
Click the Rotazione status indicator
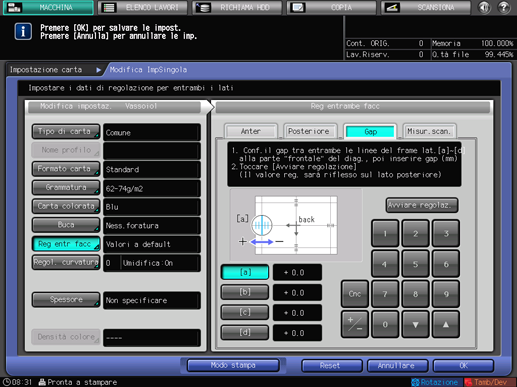(x=436, y=382)
